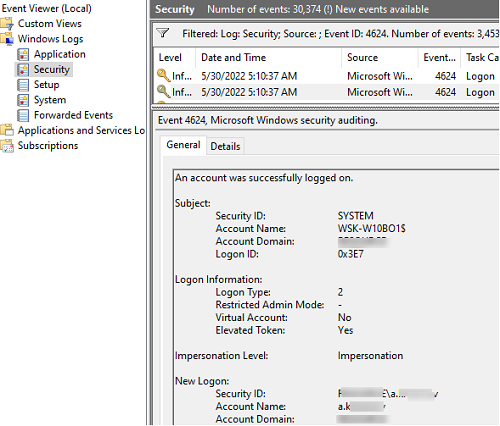Open Custom Views in the tree

[x=50, y=24]
